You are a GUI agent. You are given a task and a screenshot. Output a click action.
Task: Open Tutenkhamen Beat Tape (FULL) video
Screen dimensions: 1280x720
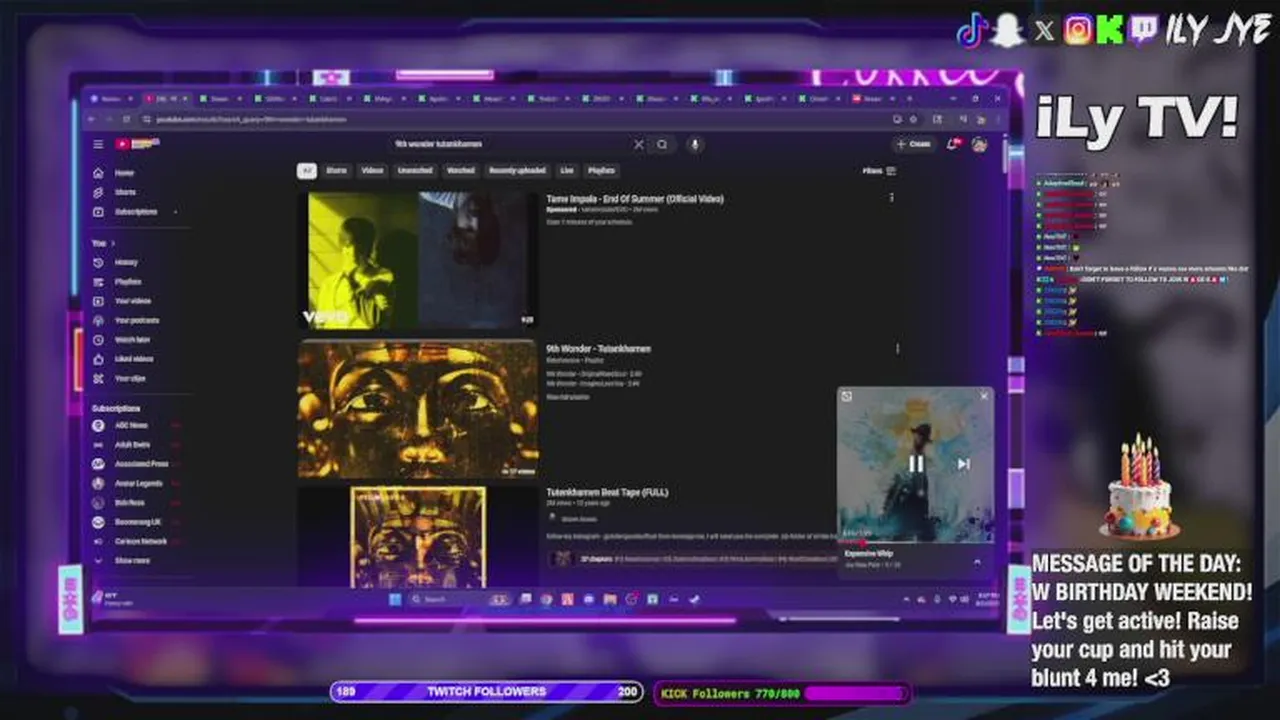pos(607,492)
